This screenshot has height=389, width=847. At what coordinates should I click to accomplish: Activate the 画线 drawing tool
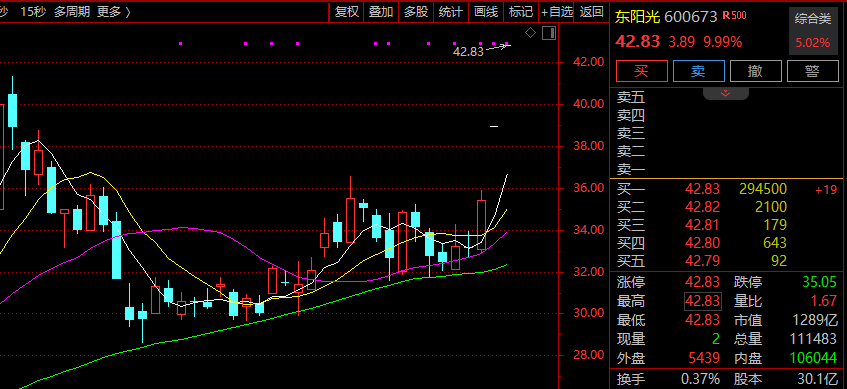(486, 12)
